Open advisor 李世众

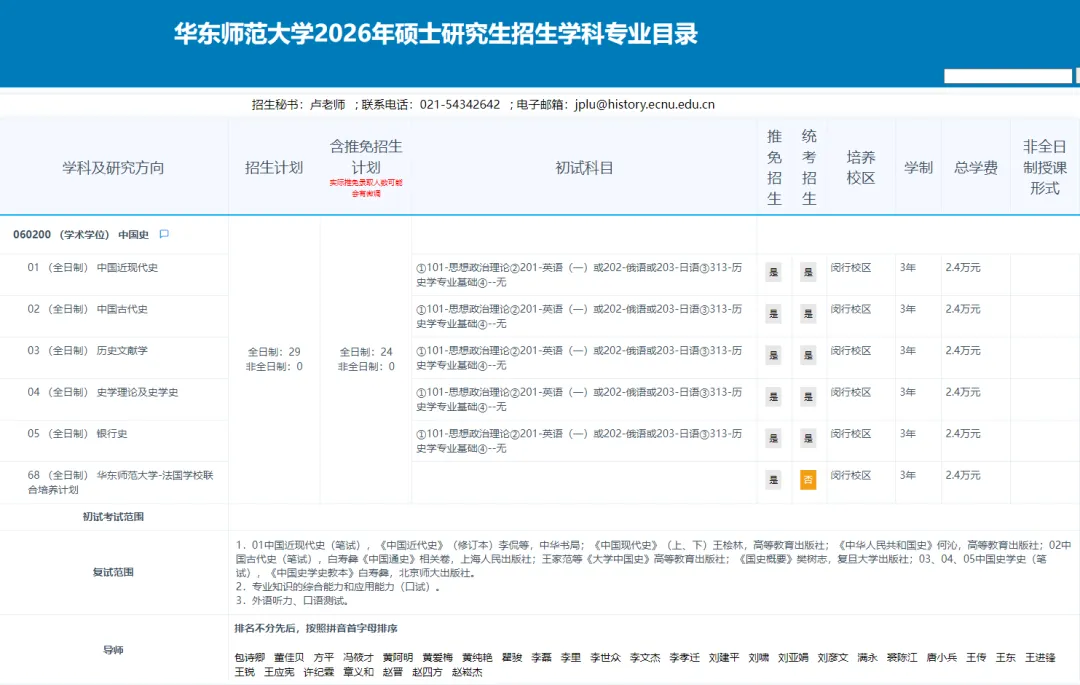coord(605,658)
